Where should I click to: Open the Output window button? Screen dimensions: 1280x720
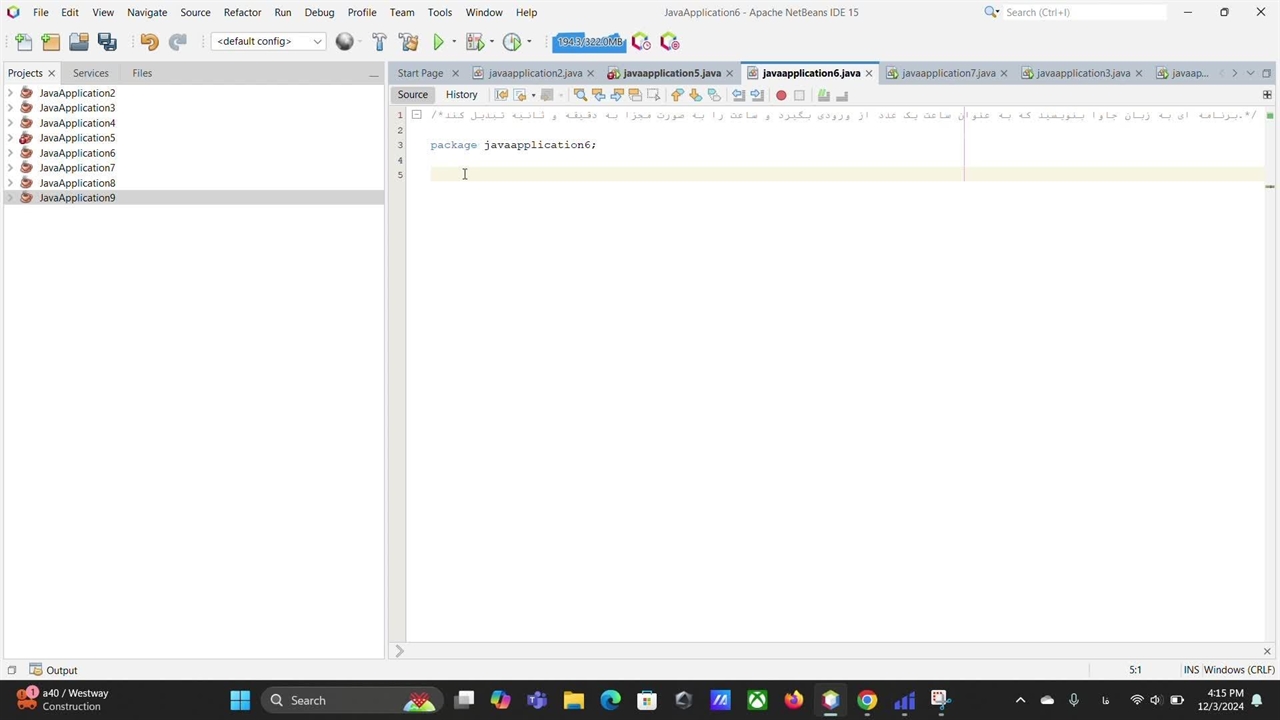pos(53,670)
